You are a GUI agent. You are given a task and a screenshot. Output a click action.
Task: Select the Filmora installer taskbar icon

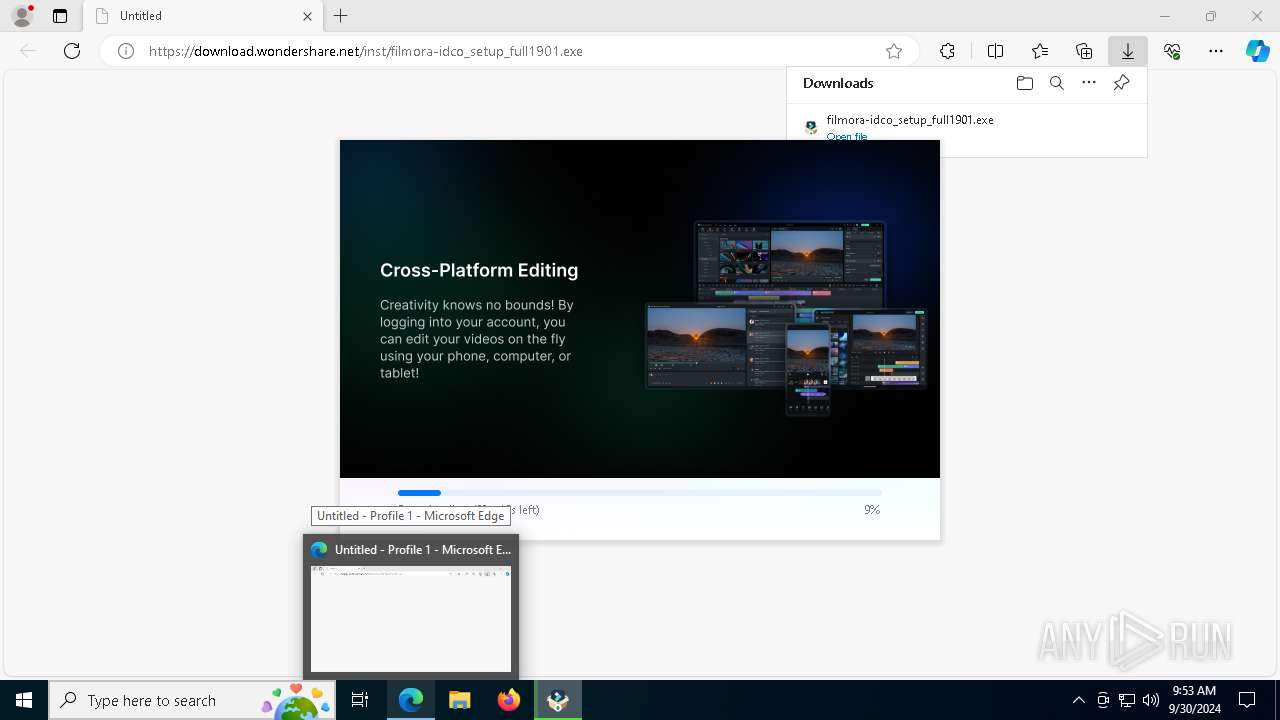point(558,700)
